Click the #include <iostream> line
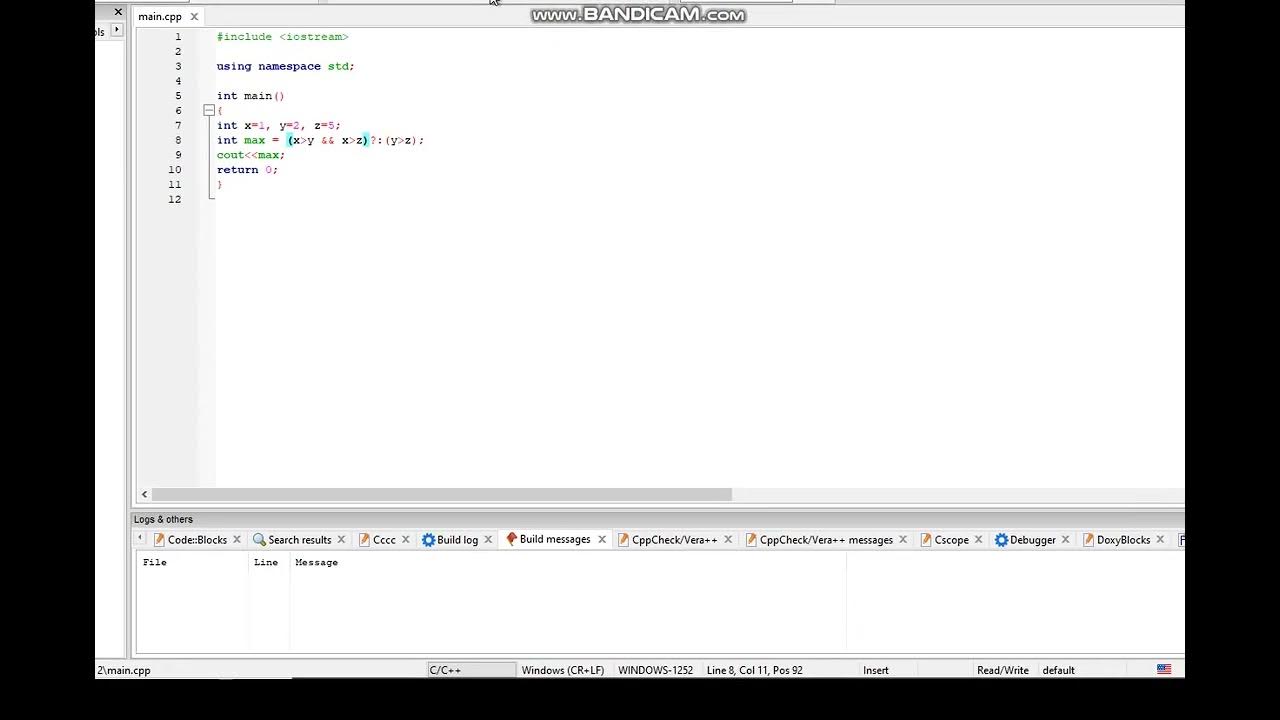The width and height of the screenshot is (1280, 720). tap(283, 37)
